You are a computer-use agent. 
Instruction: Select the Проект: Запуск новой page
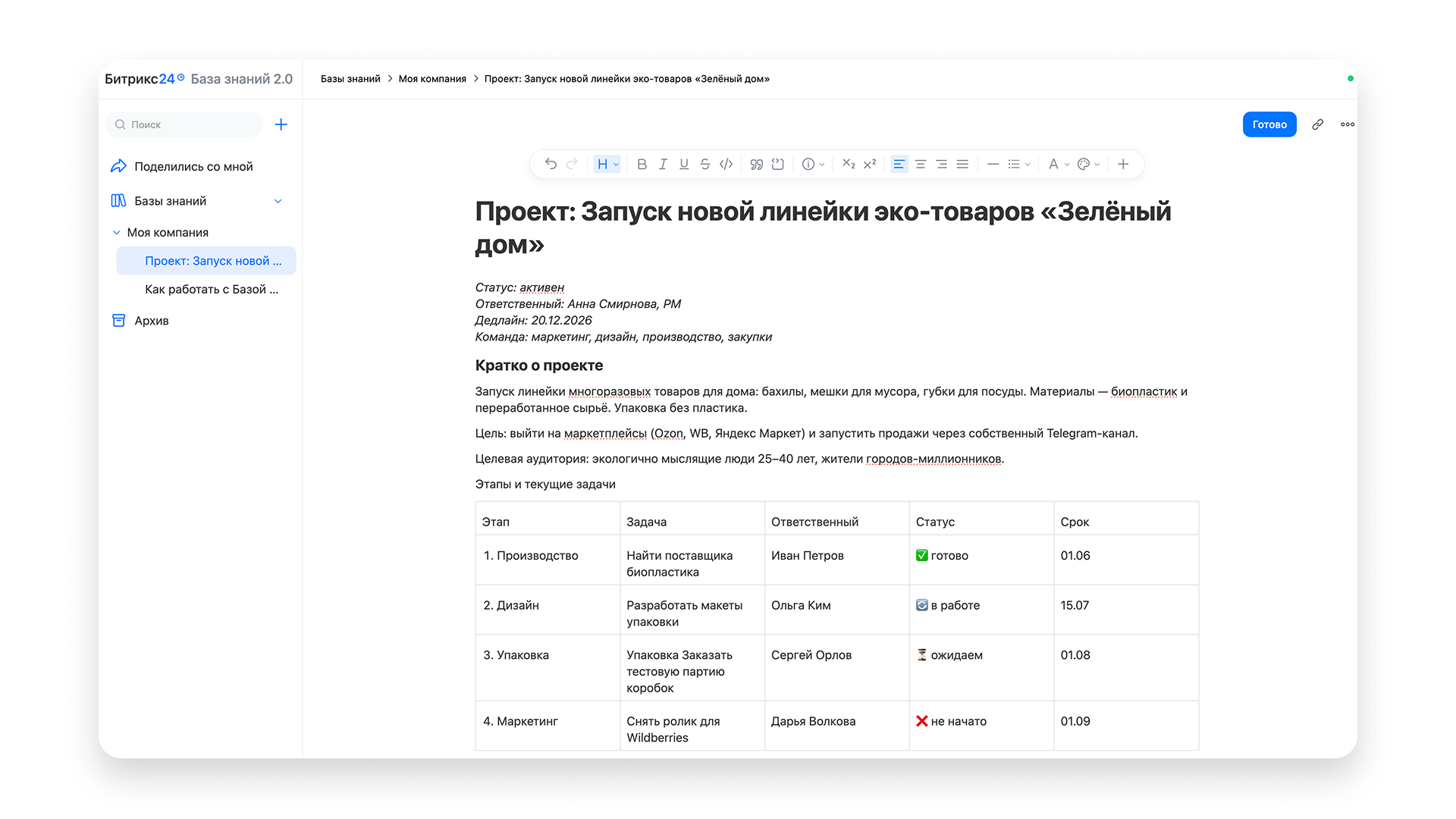pyautogui.click(x=206, y=261)
